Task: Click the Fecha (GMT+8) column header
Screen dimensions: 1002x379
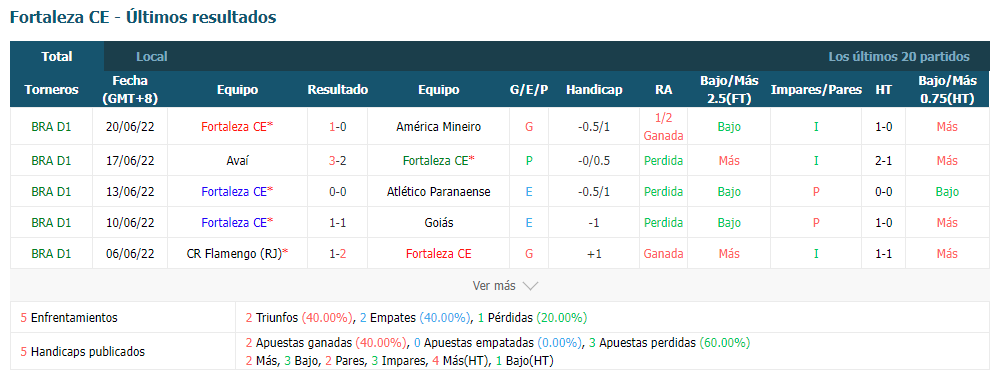Action: tap(130, 89)
